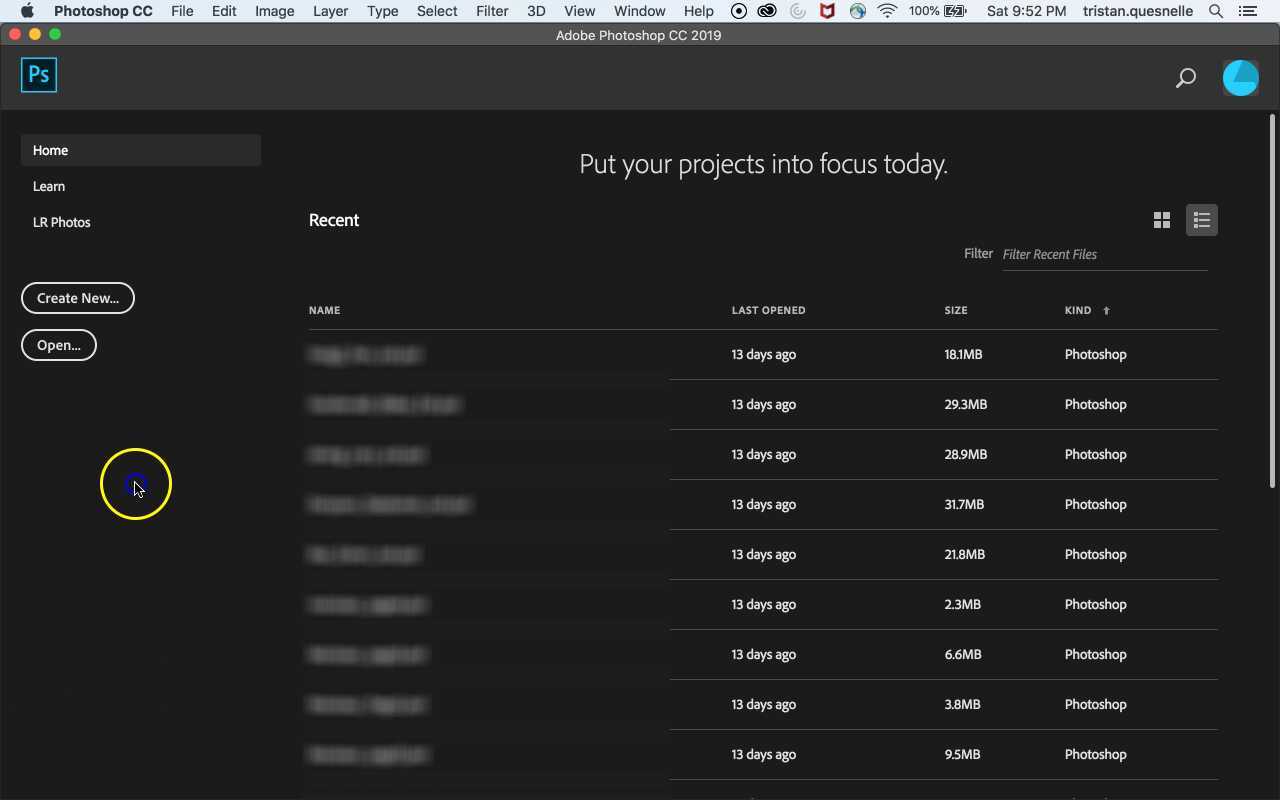Open the Filter menu
This screenshot has width=1280, height=800.
click(492, 11)
